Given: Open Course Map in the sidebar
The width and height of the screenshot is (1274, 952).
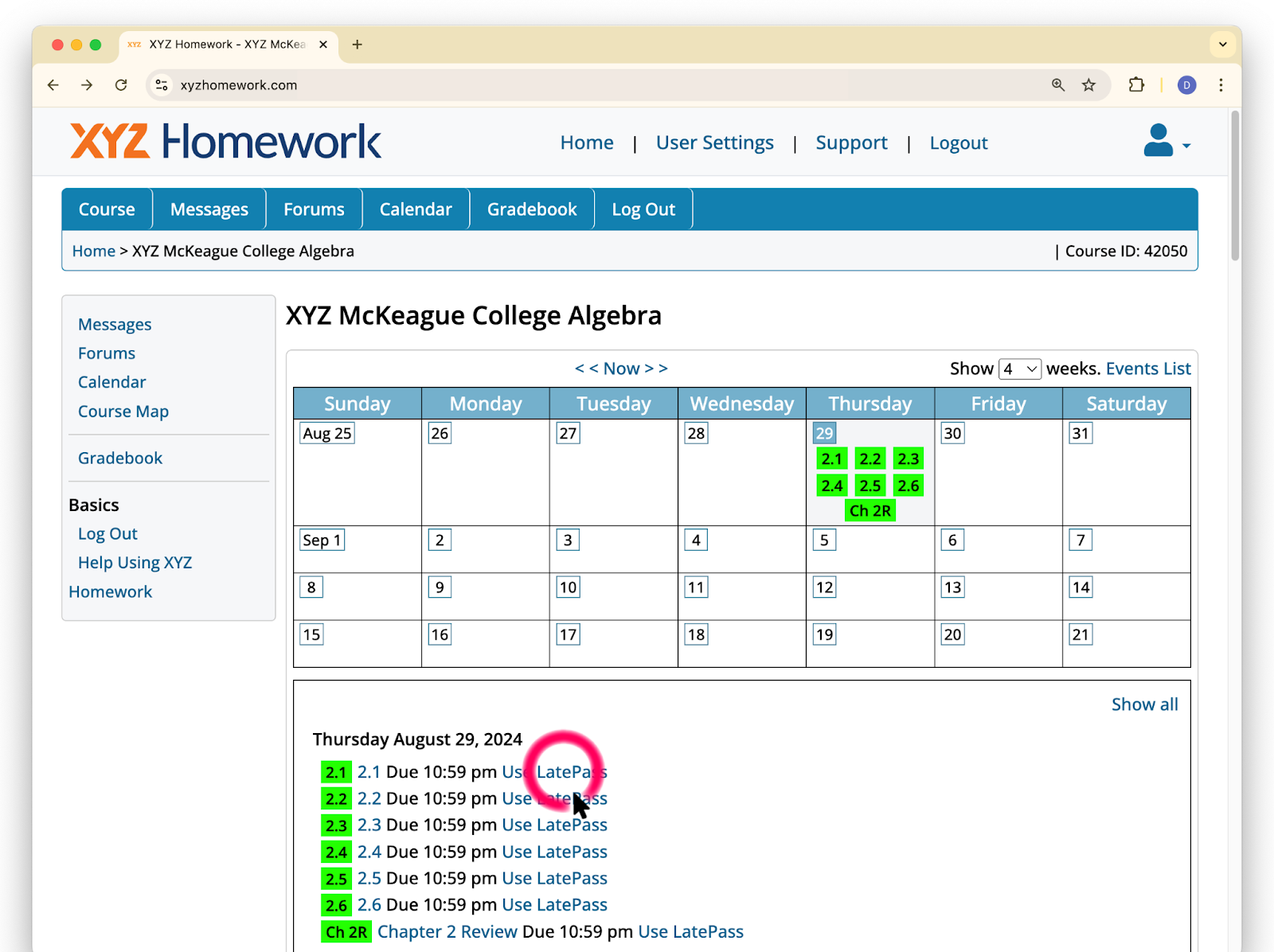Looking at the screenshot, I should tap(123, 412).
